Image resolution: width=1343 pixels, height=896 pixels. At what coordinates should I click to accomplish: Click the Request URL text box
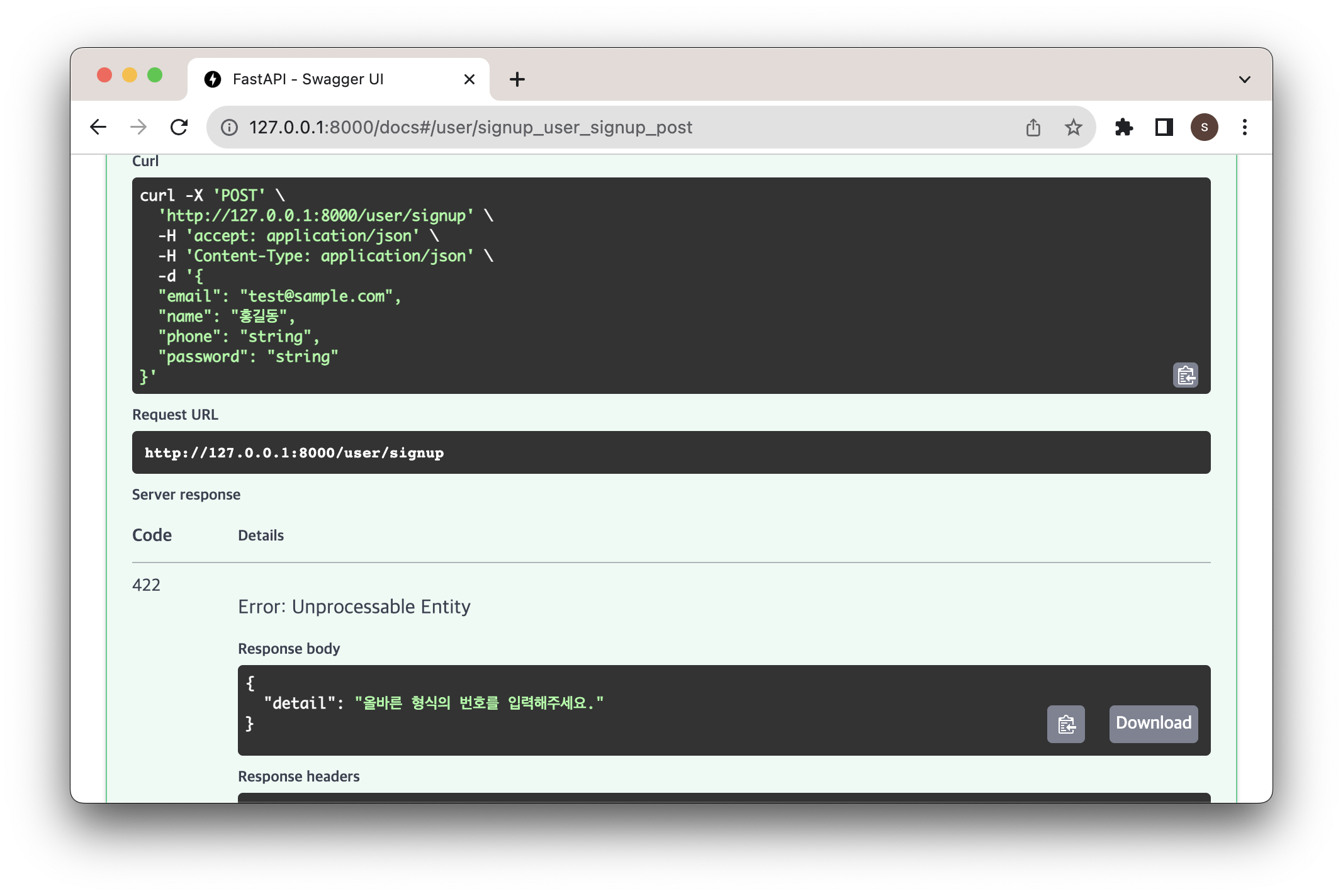671,452
